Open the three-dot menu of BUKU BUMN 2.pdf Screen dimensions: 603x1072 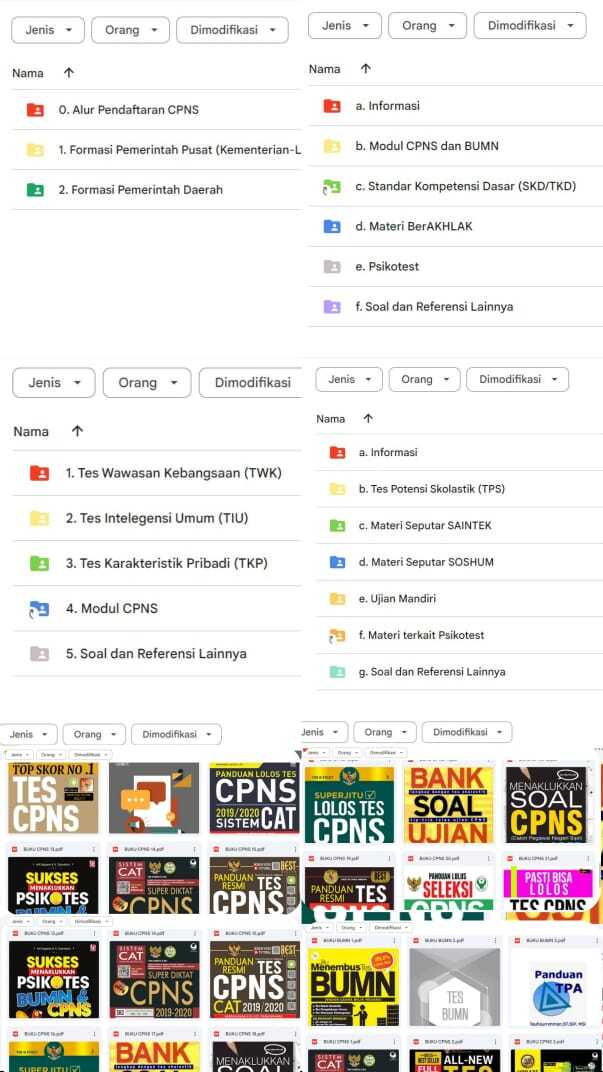point(495,941)
